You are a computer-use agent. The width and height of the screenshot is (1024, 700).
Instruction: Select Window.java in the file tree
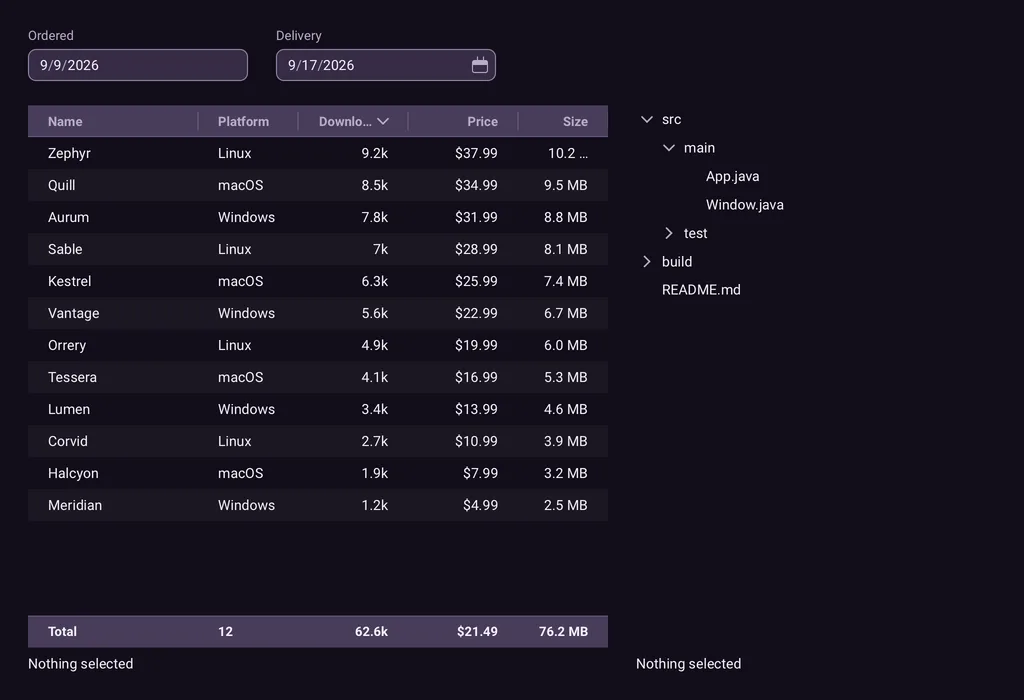pos(744,205)
